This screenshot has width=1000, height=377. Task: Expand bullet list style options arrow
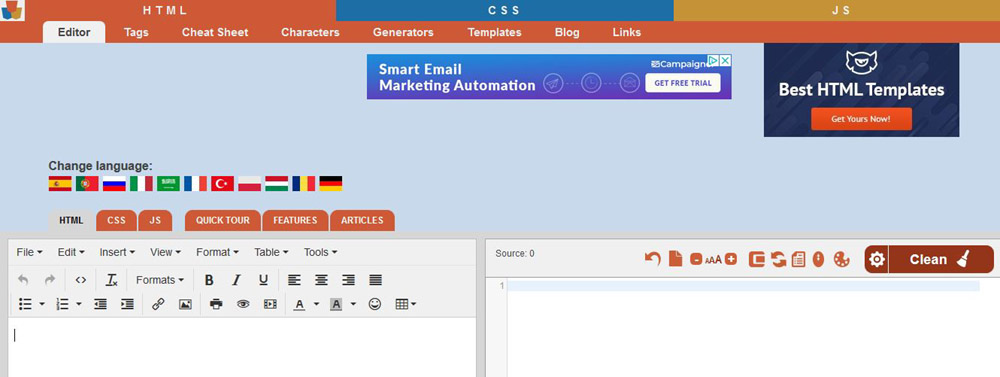(42, 304)
